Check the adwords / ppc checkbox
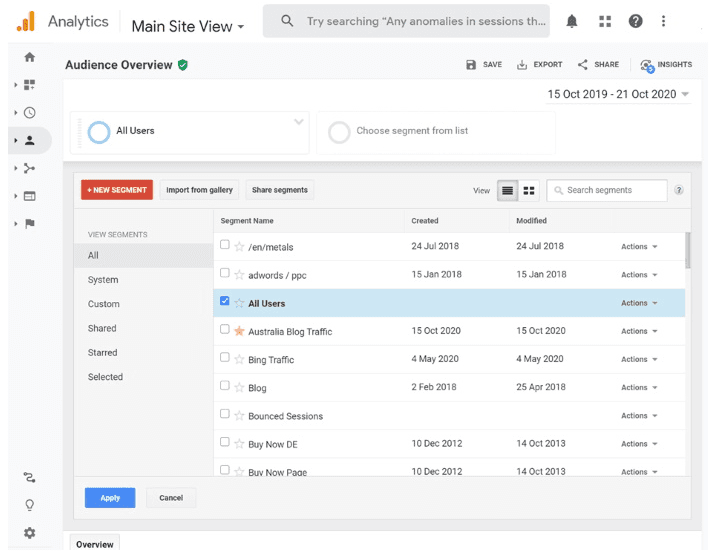 [x=225, y=273]
